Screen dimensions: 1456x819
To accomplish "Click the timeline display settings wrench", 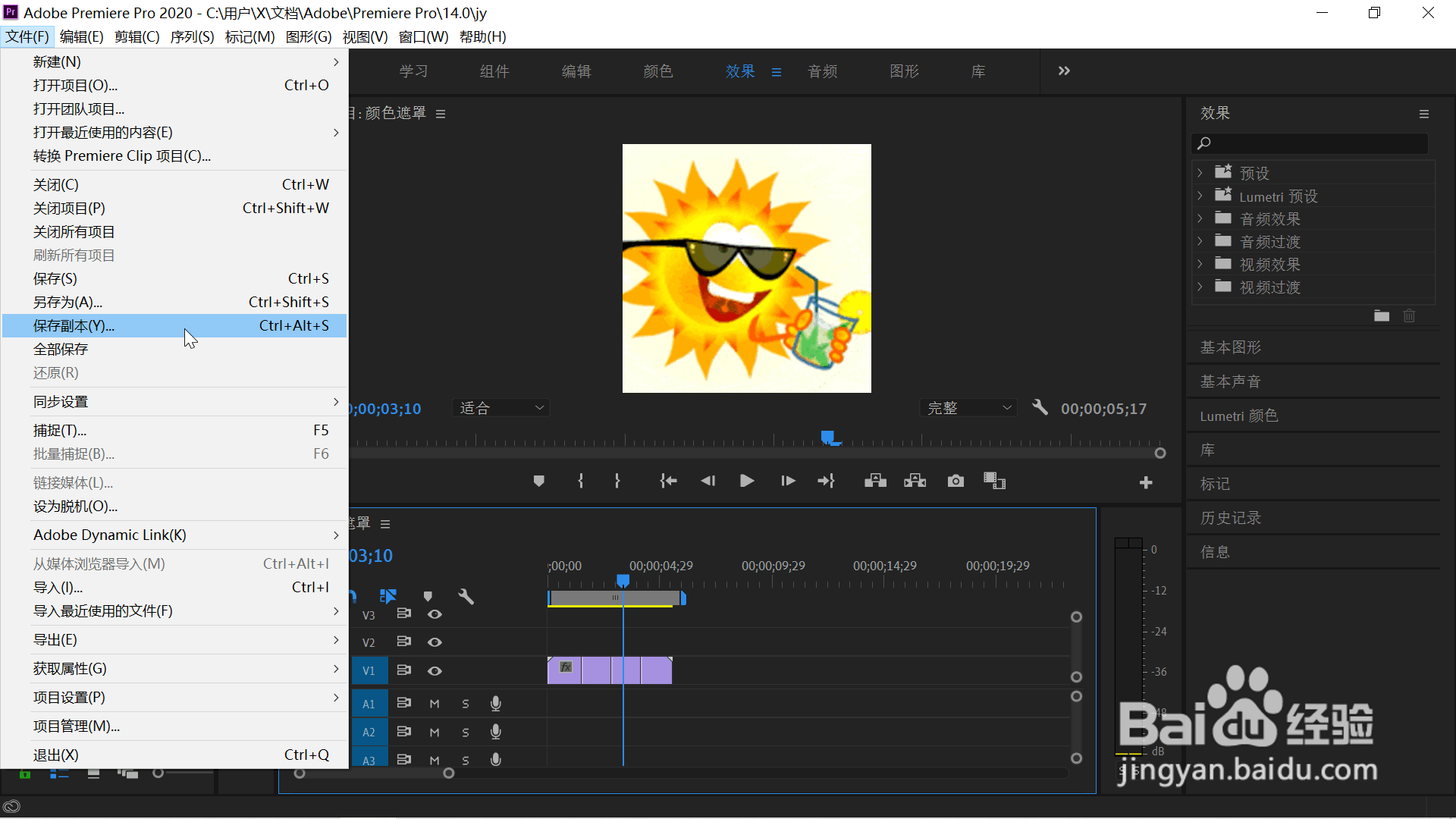I will (466, 597).
